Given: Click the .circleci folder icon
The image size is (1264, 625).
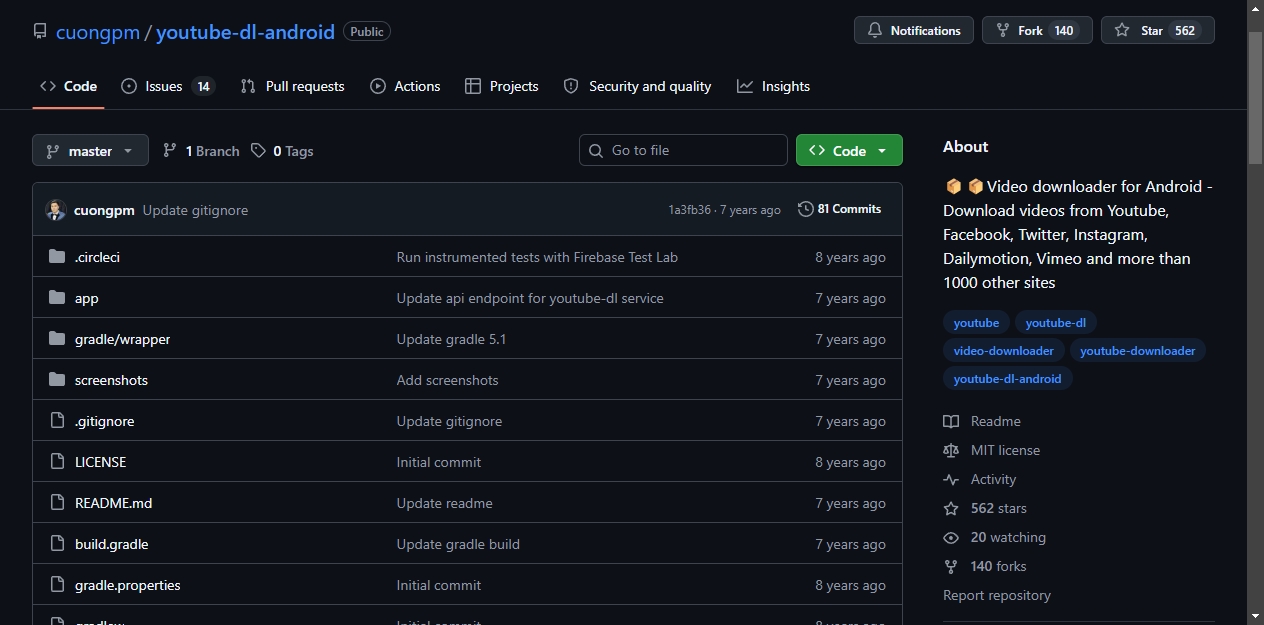Looking at the screenshot, I should coord(57,257).
